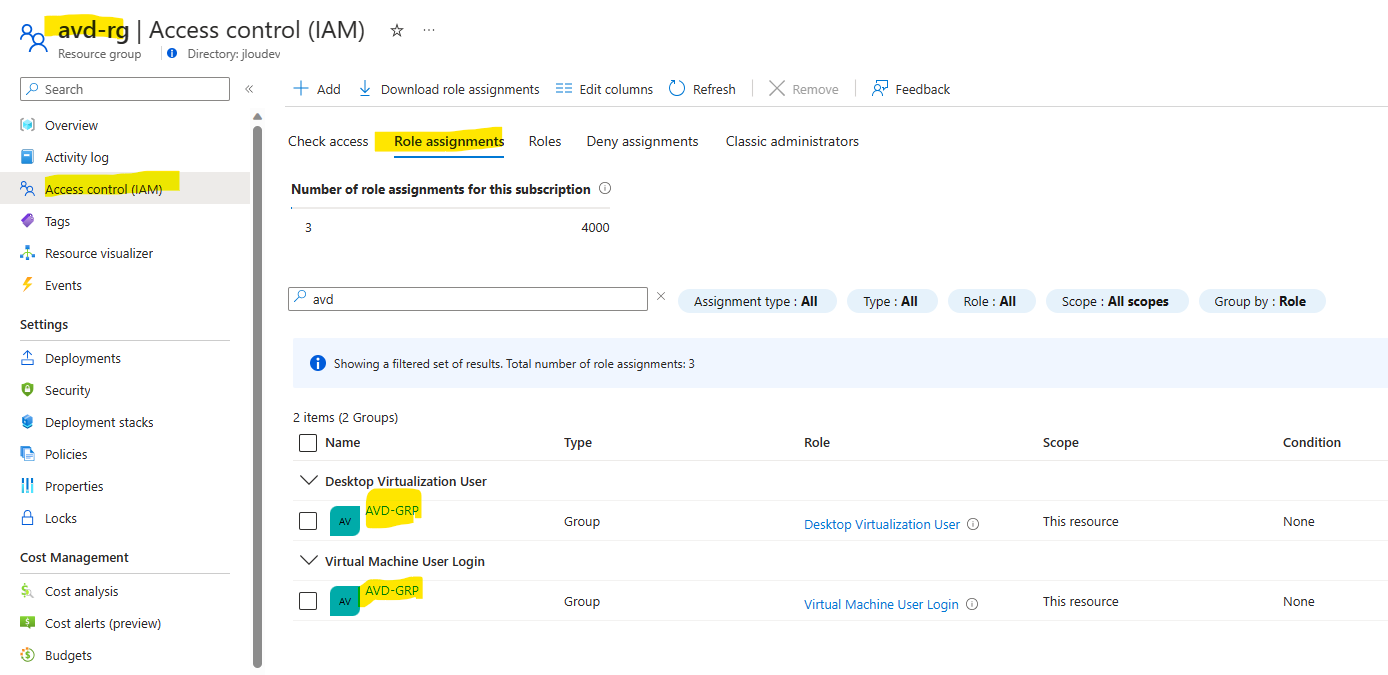The image size is (1388, 675).
Task: Click the Feedback button
Action: click(x=911, y=89)
